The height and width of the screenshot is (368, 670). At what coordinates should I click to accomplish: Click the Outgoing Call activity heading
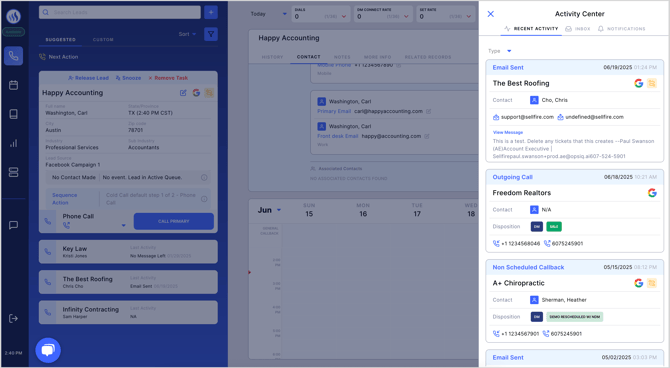[512, 177]
